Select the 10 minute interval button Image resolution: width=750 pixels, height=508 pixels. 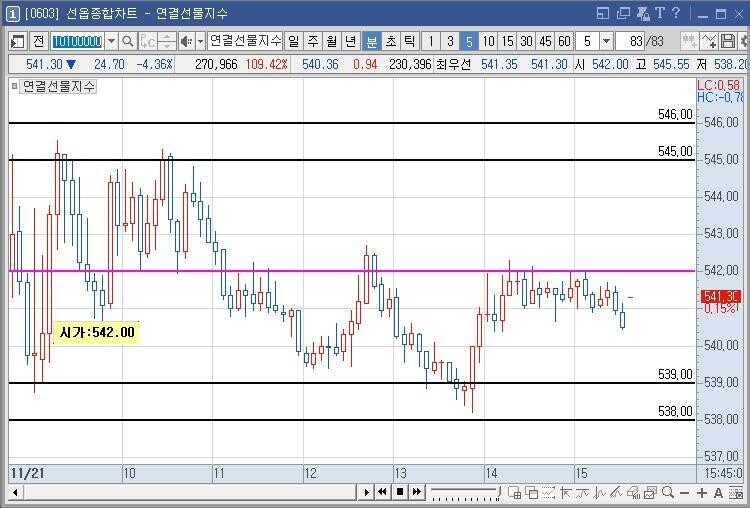pyautogui.click(x=488, y=41)
